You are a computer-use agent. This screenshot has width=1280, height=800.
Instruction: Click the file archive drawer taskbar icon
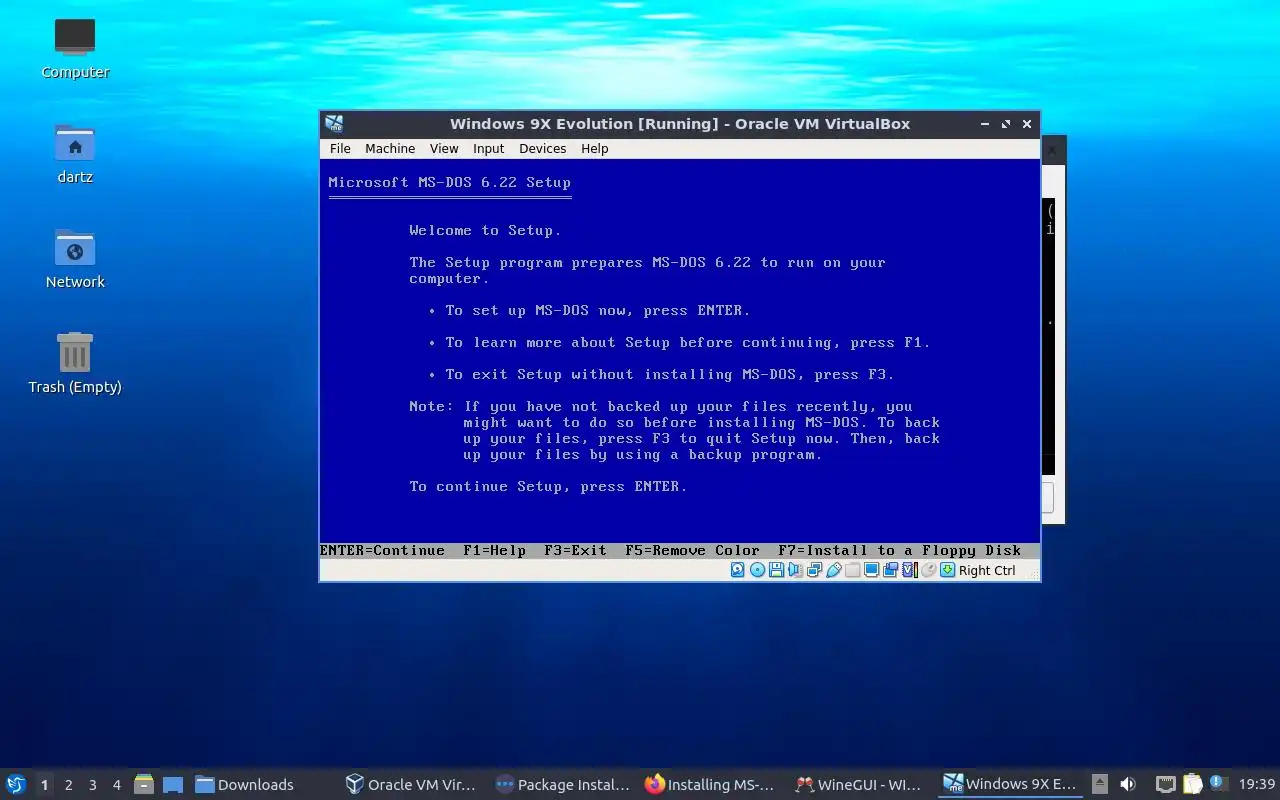point(144,785)
